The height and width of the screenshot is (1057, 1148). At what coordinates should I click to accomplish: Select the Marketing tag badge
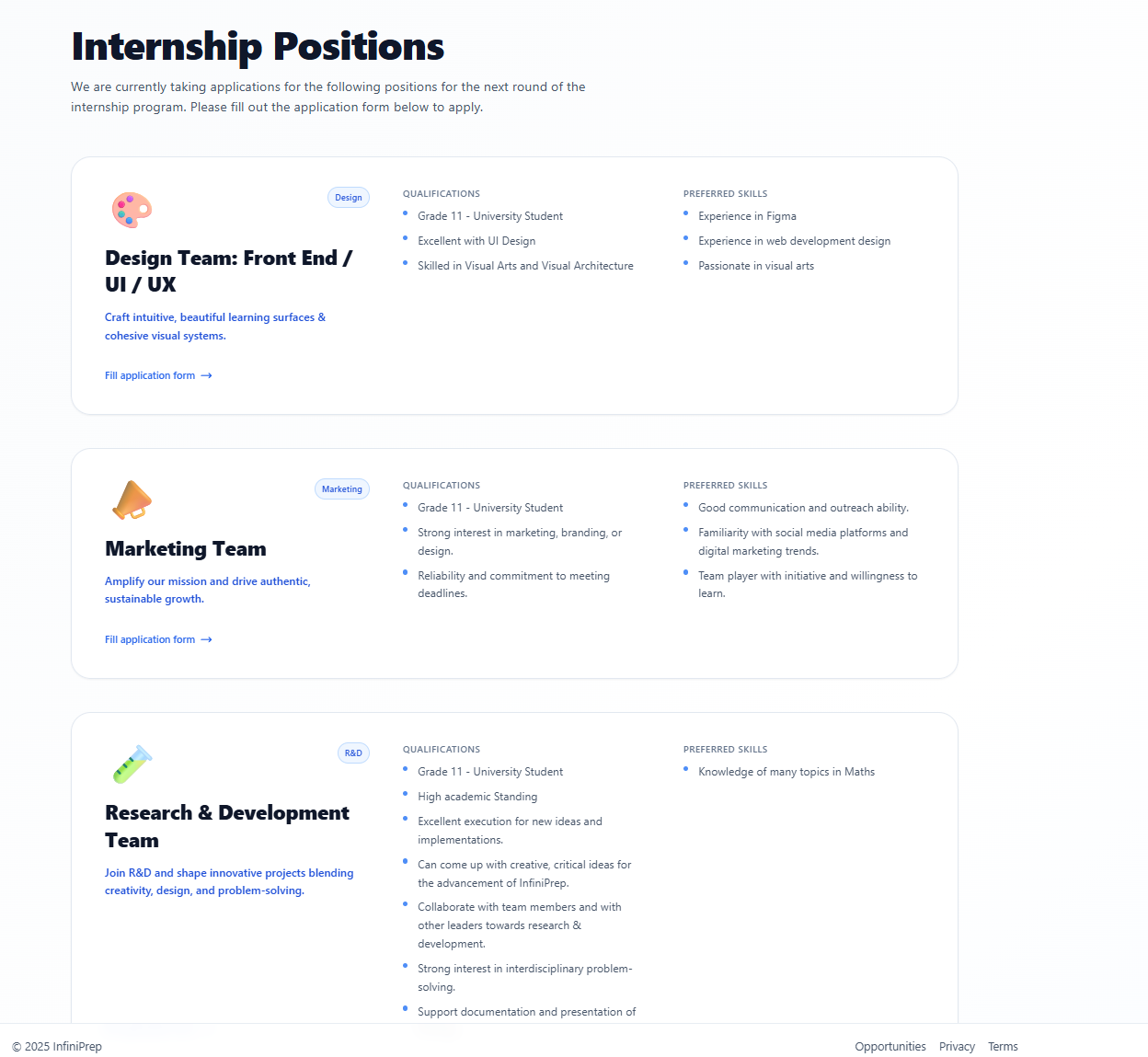click(x=342, y=489)
